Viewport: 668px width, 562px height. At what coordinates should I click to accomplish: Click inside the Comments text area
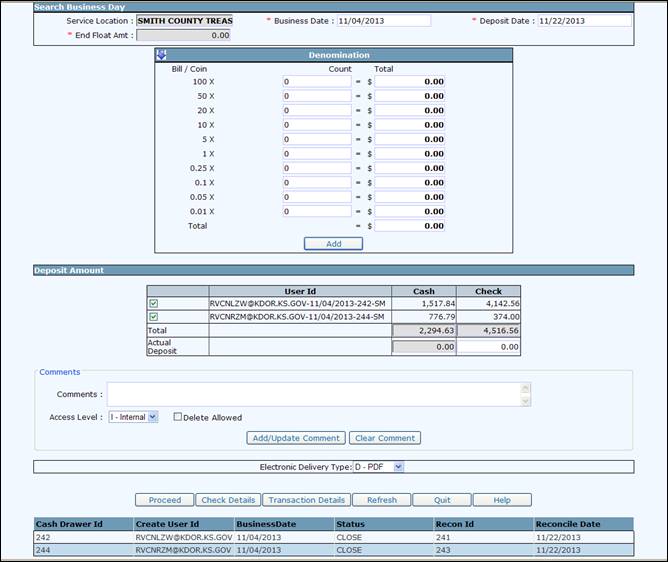pyautogui.click(x=313, y=394)
